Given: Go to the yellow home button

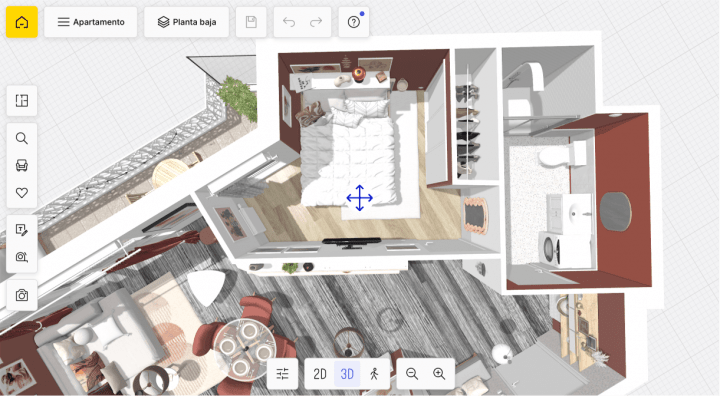Looking at the screenshot, I should click(22, 22).
